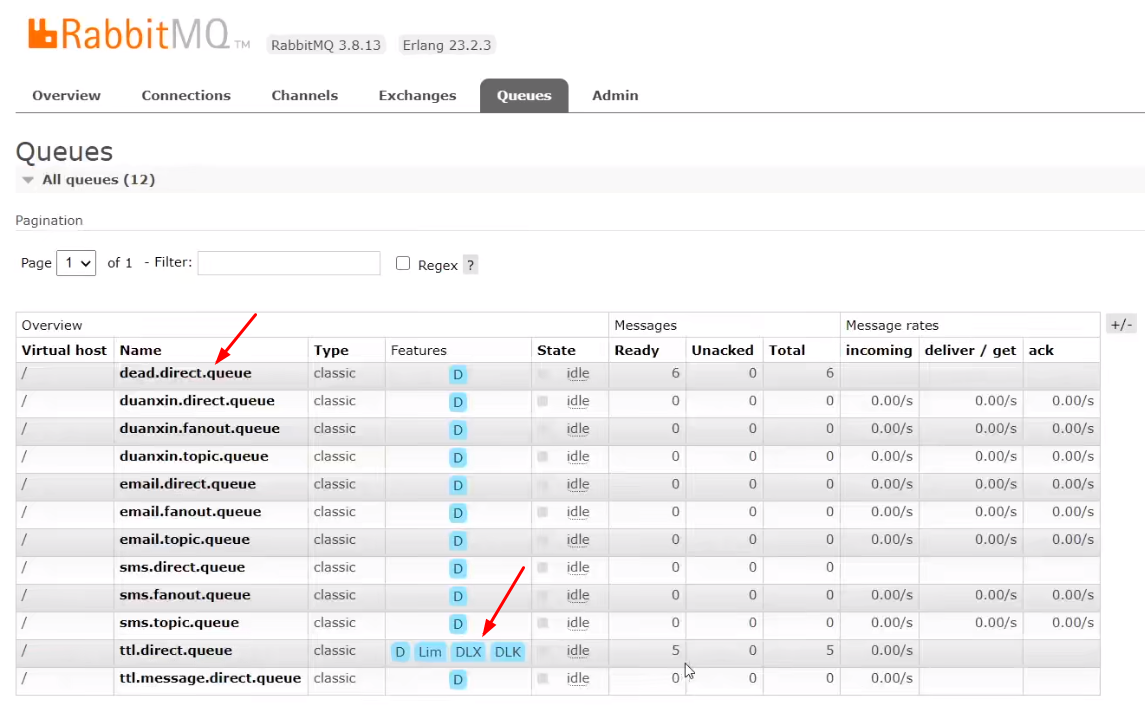Go to the Connections tab
1145x705 pixels.
pos(186,96)
